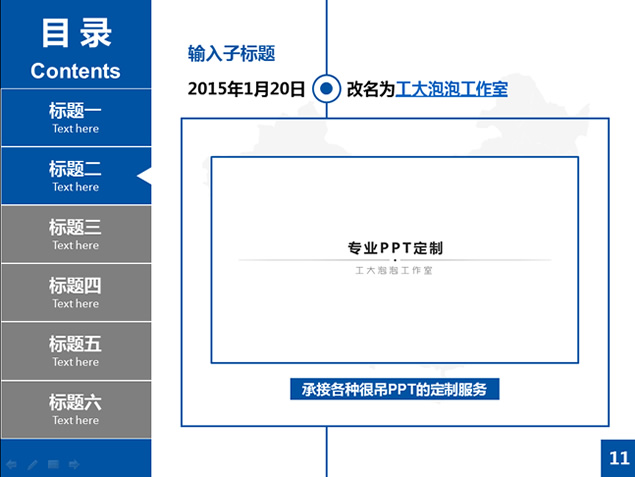
Task: Jump to the 标题四 section
Action: coord(76,292)
